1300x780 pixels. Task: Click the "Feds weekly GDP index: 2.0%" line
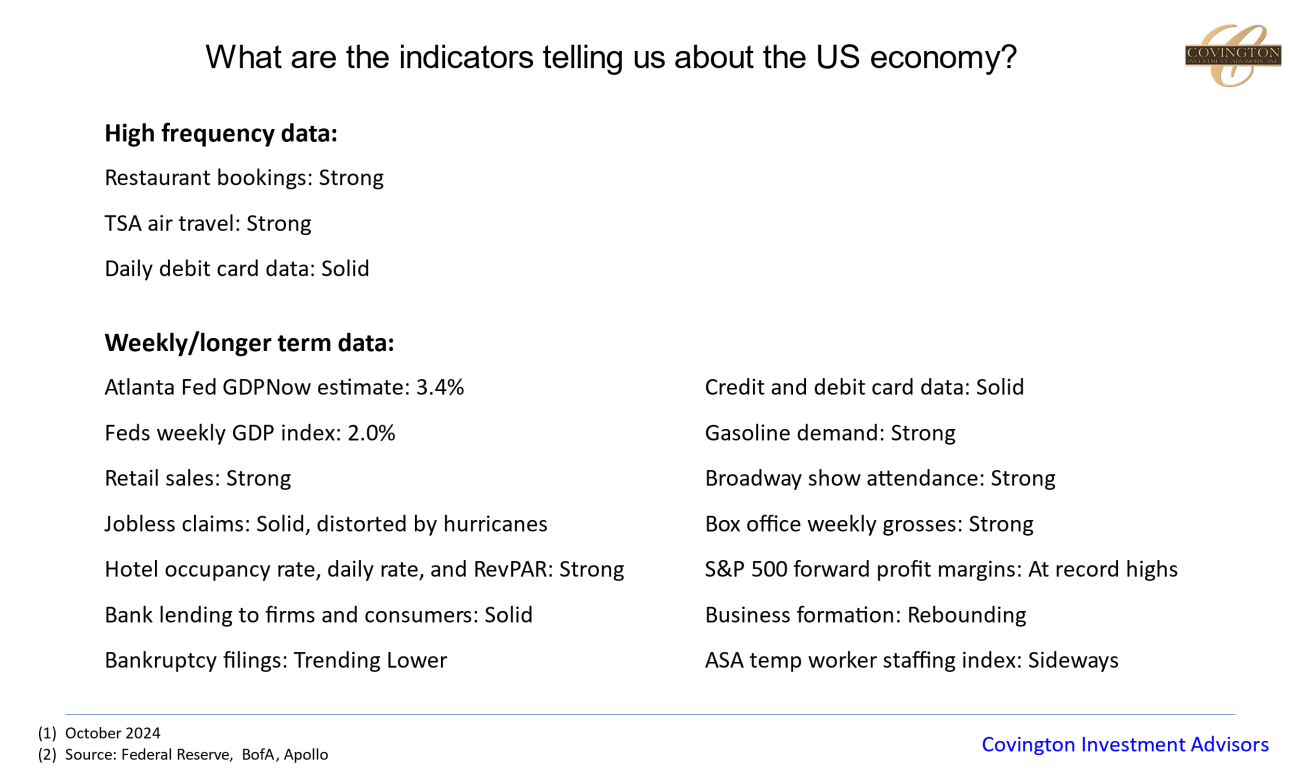pyautogui.click(x=250, y=433)
